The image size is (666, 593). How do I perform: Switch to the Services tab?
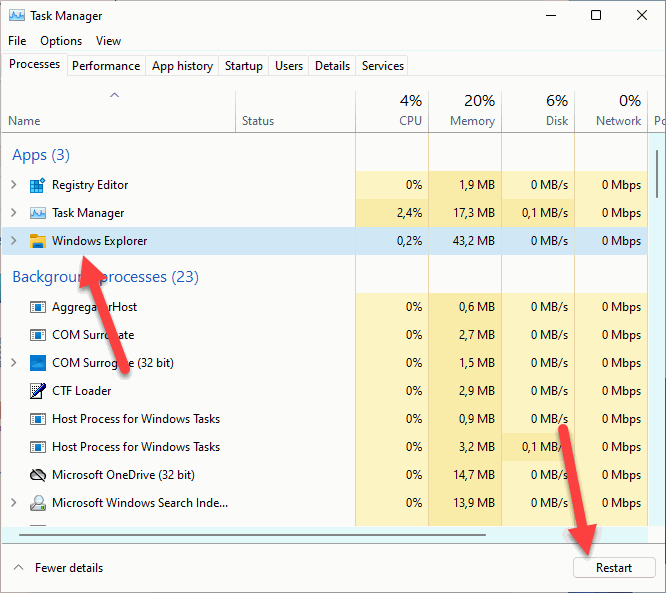click(x=383, y=66)
